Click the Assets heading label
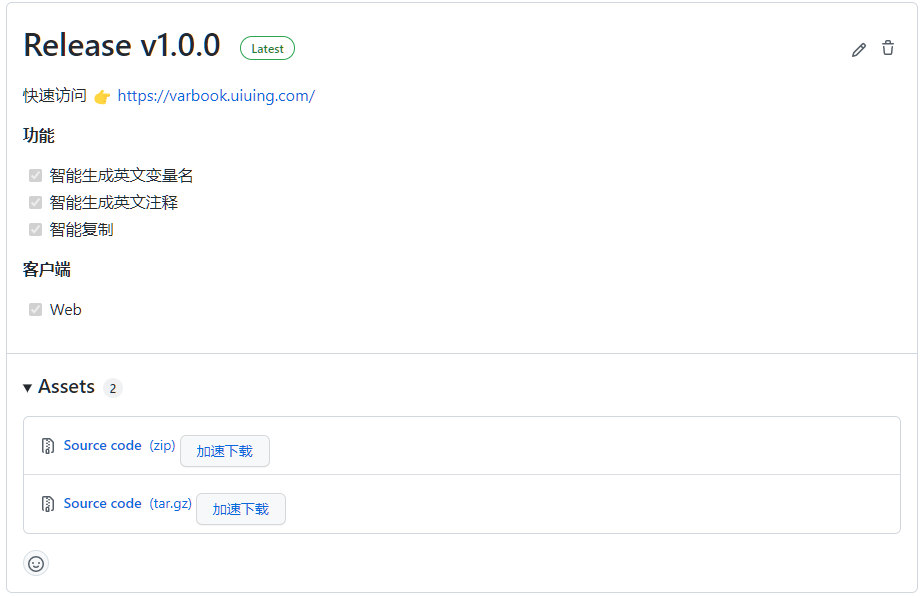922x596 pixels. click(66, 387)
